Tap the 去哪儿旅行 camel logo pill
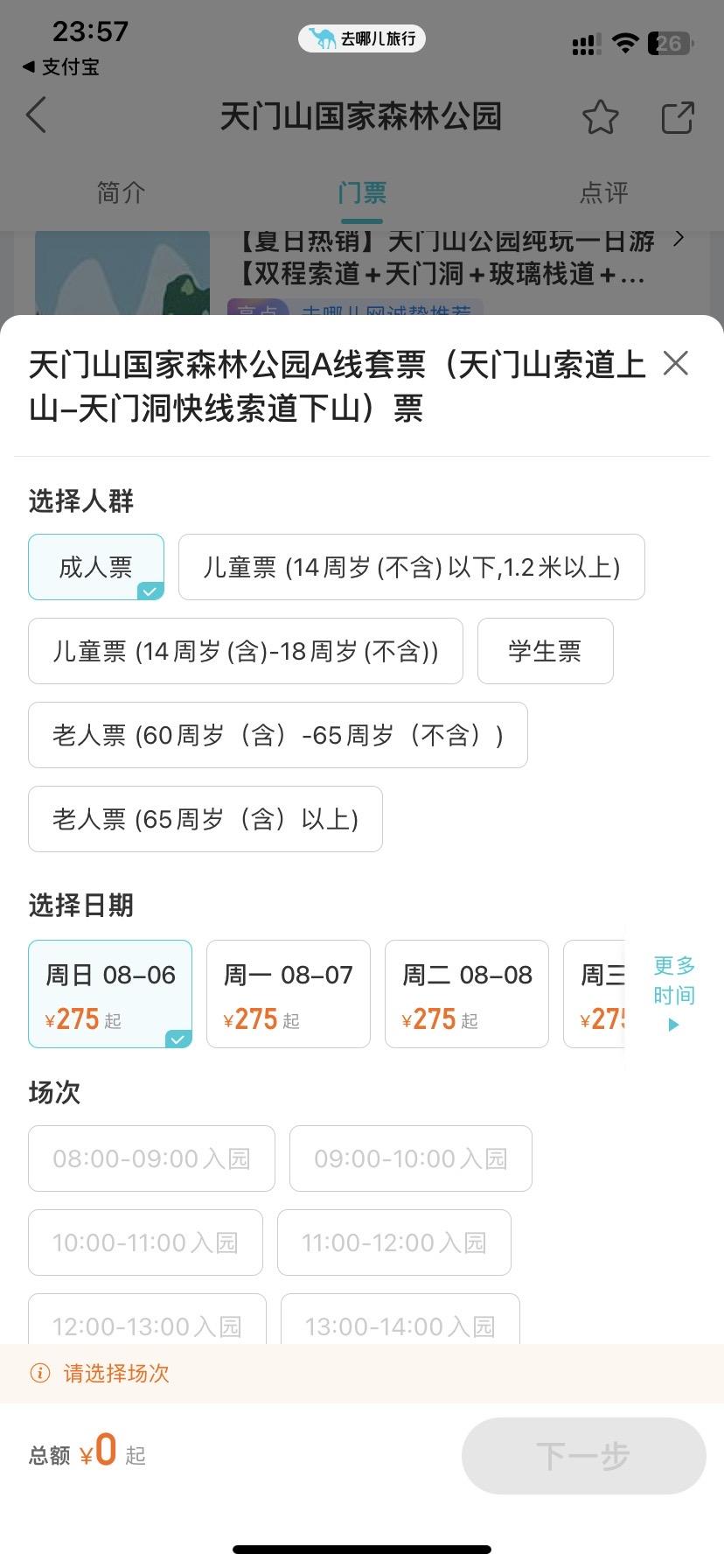The image size is (724, 1568). click(x=362, y=38)
